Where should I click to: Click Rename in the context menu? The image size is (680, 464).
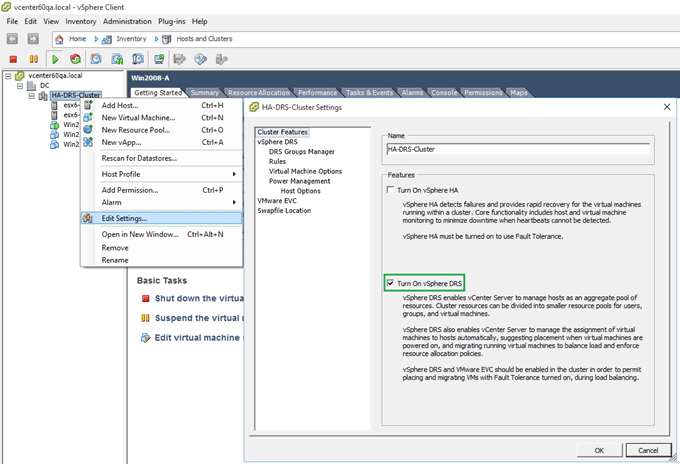pyautogui.click(x=161, y=260)
